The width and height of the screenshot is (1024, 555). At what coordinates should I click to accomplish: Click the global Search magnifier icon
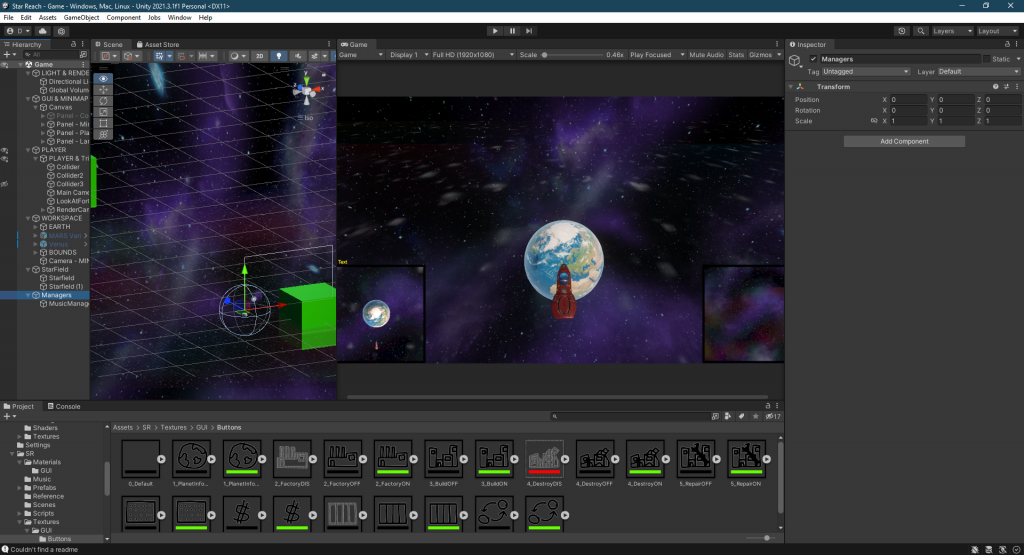click(x=921, y=31)
